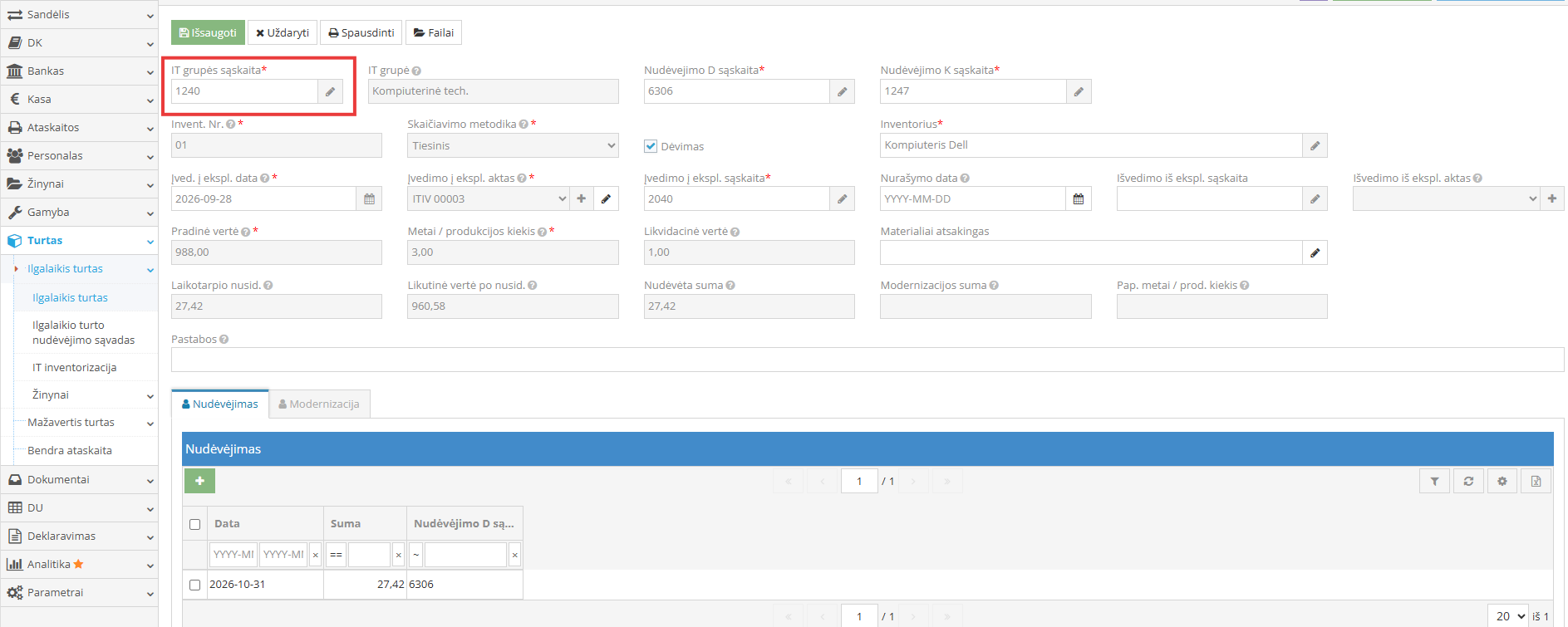Select all rows checkbox in table header

(x=195, y=524)
